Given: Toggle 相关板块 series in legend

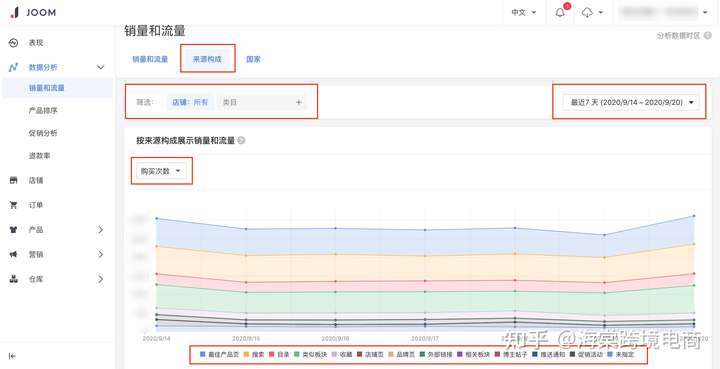Looking at the screenshot, I should [x=472, y=354].
